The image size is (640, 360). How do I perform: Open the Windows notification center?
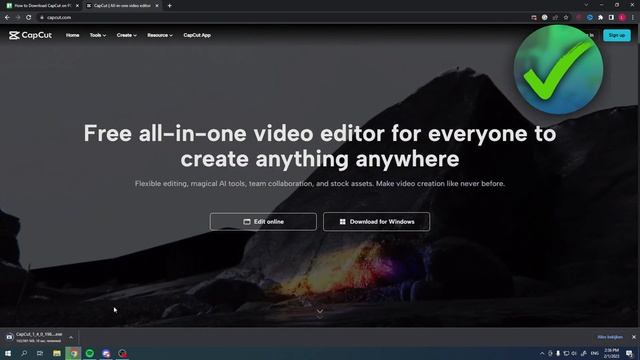(629, 353)
